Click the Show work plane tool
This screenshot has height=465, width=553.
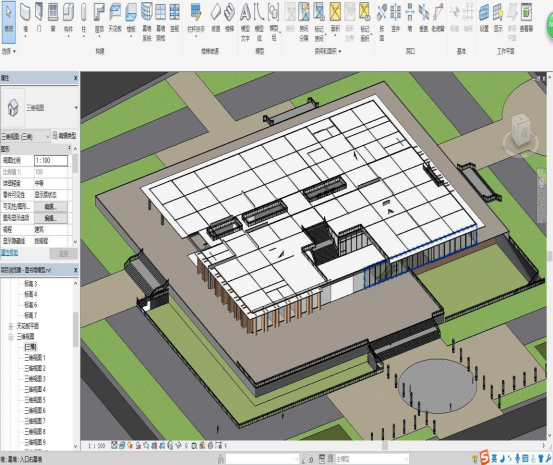coord(498,18)
